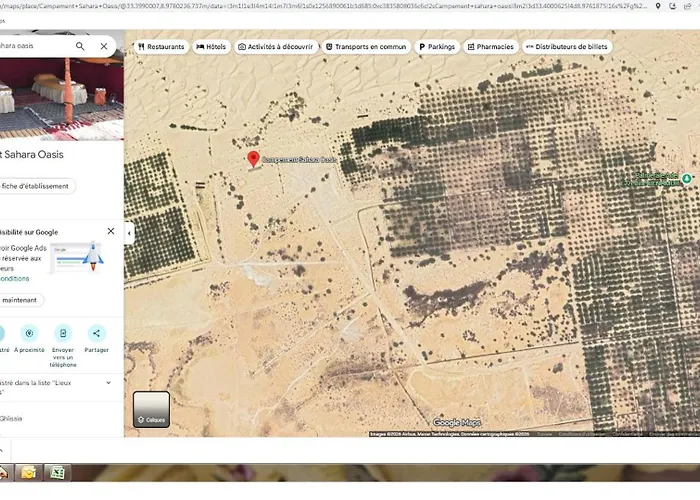Click the browser address bar URL
The image size is (700, 500).
coord(324,6)
